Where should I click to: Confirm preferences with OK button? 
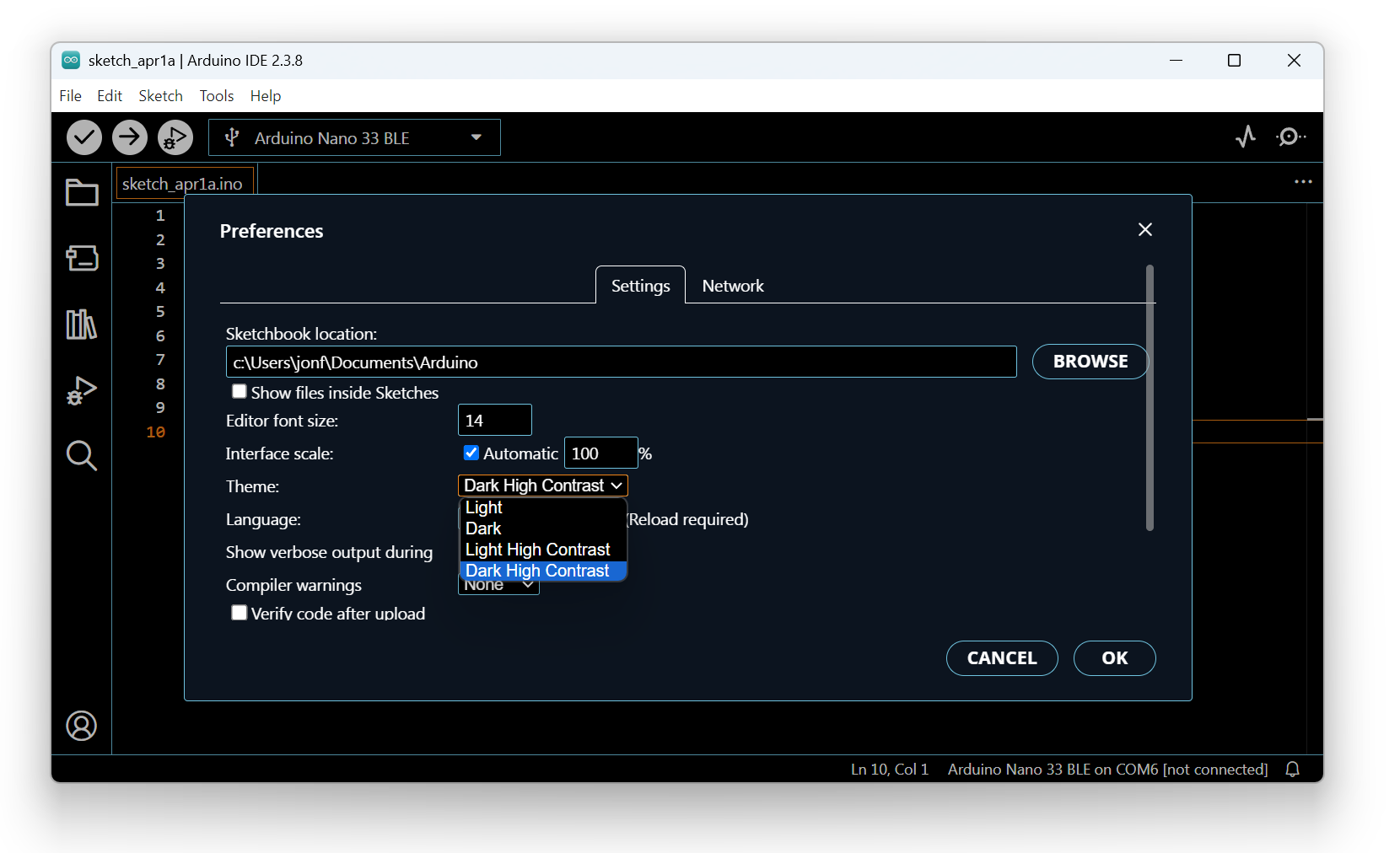pos(1115,658)
